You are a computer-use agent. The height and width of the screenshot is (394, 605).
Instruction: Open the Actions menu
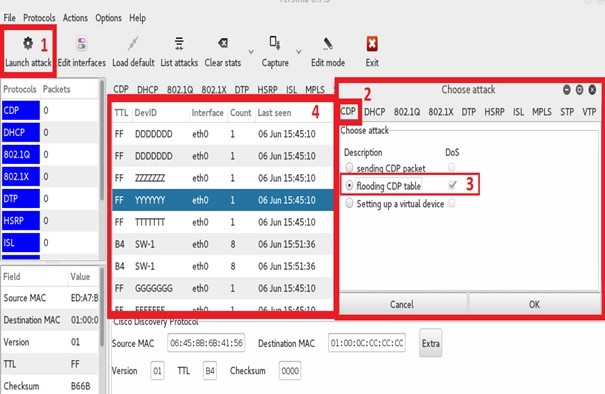point(75,18)
